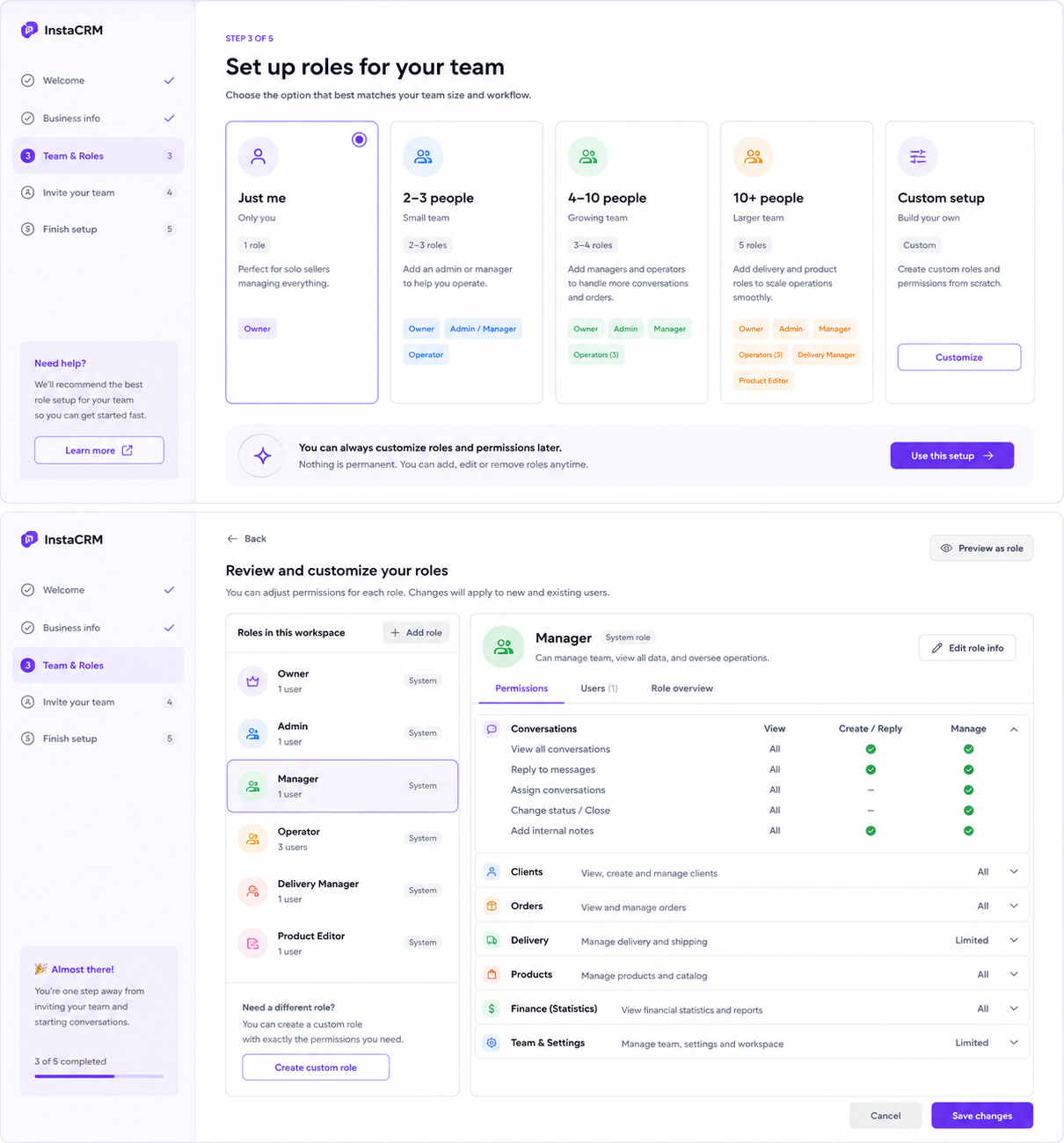Expand the Finance (Statistics) permissions row
The width and height of the screenshot is (1064, 1143).
point(1014,1008)
